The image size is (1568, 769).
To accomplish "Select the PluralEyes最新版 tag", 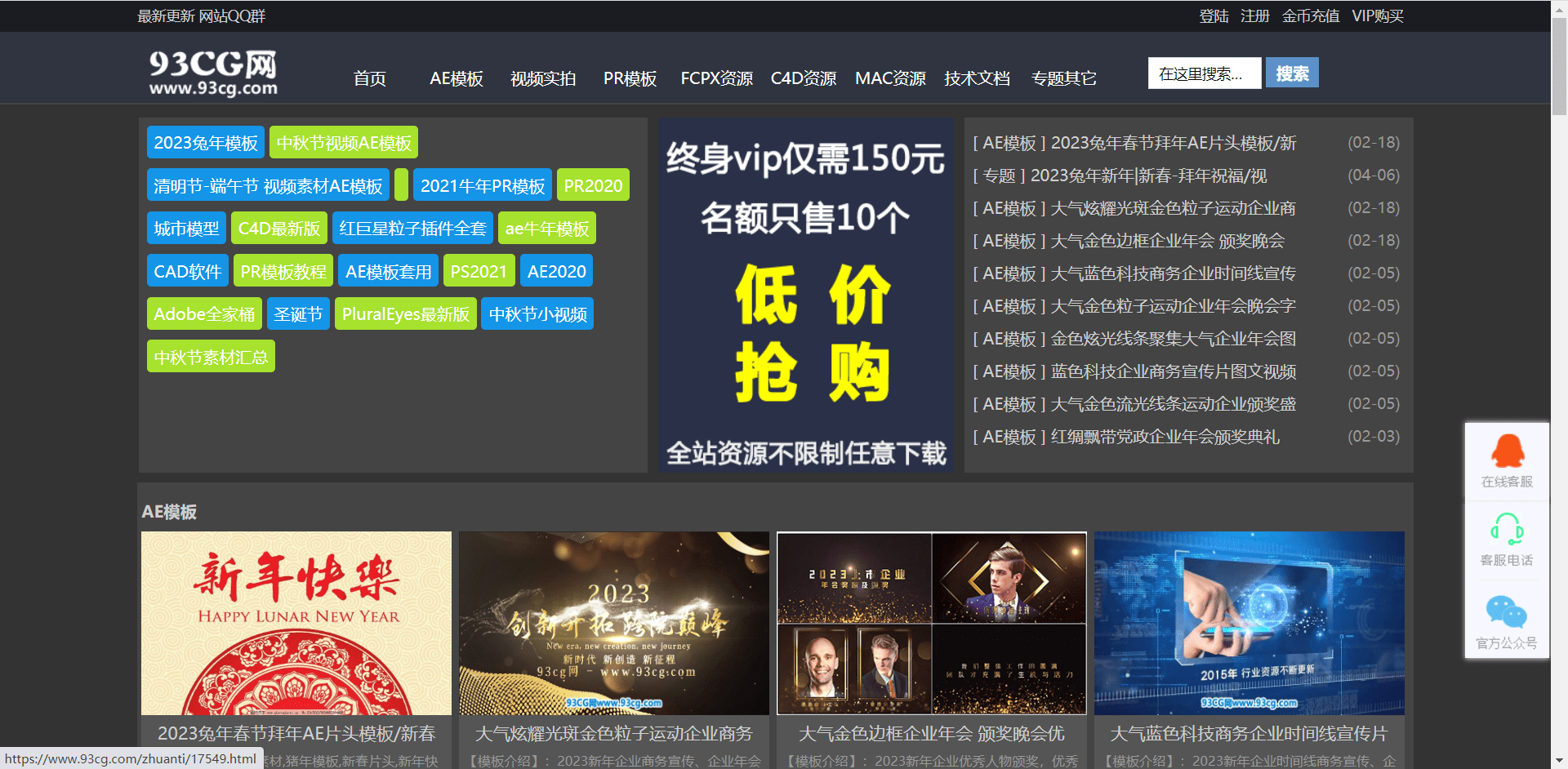I will 406,314.
